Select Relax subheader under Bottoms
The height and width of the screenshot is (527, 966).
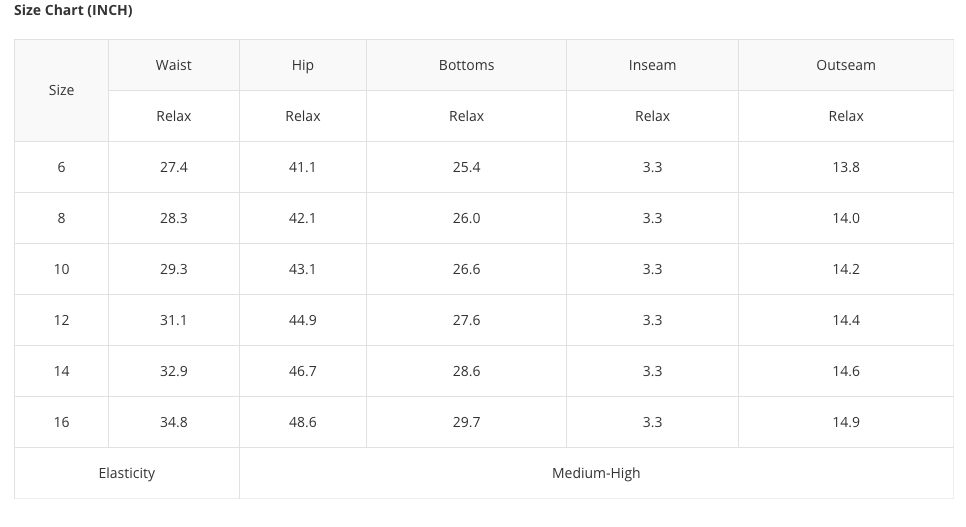click(466, 116)
